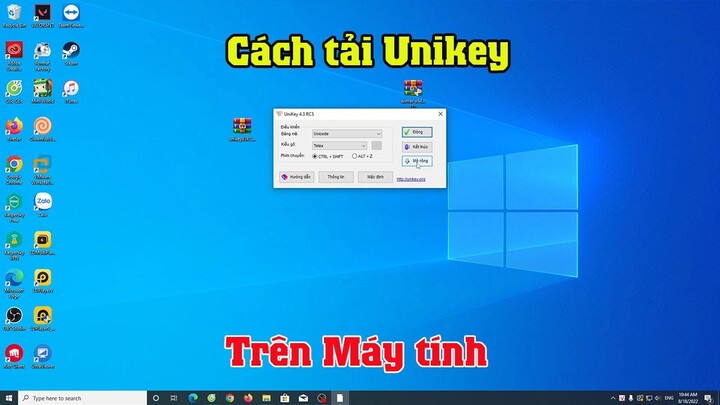The image size is (720, 405).
Task: Select the orange spiral desktop shortcut
Action: tap(43, 129)
